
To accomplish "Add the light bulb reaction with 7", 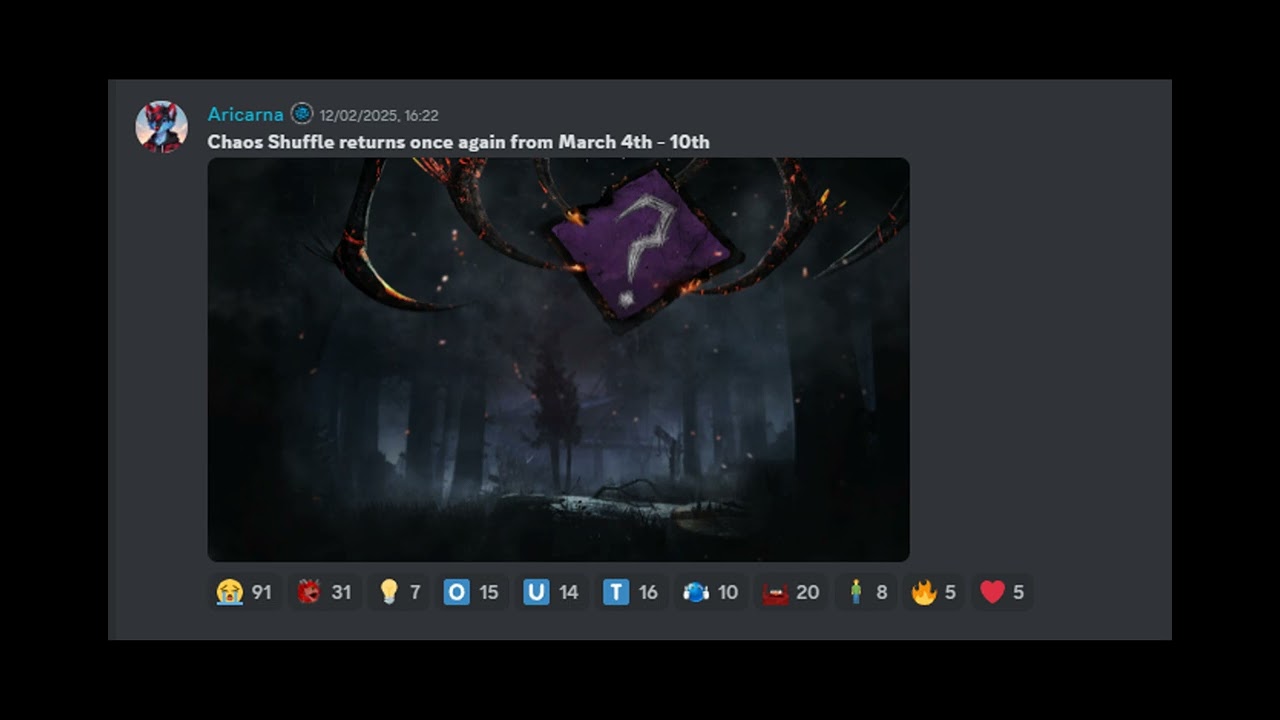I will (399, 592).
